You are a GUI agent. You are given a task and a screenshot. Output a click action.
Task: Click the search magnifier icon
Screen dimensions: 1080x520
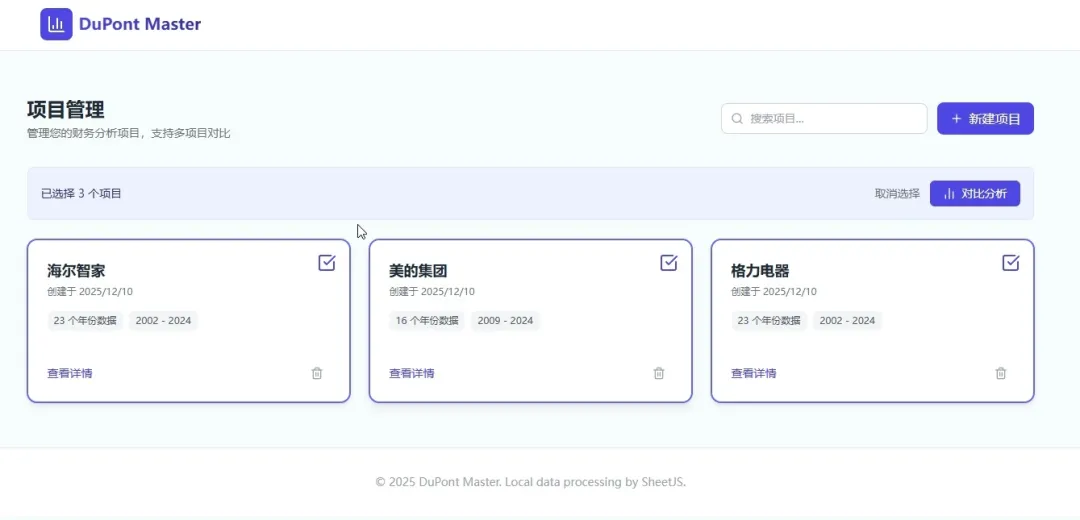(737, 118)
